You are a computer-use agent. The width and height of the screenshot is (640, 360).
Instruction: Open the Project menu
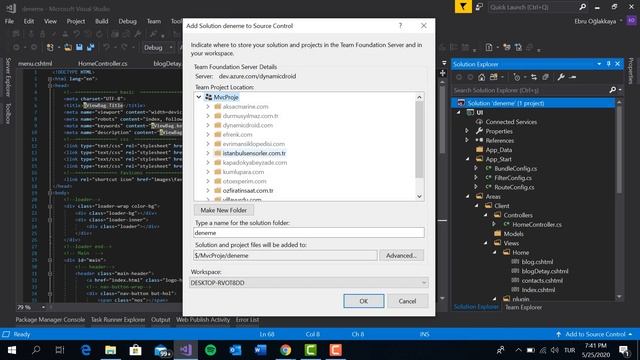pos(76,21)
